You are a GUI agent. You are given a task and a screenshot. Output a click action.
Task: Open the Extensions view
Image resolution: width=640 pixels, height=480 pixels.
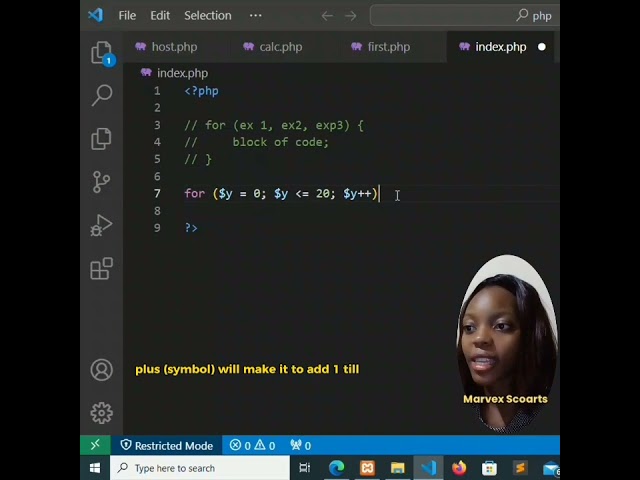pyautogui.click(x=101, y=268)
